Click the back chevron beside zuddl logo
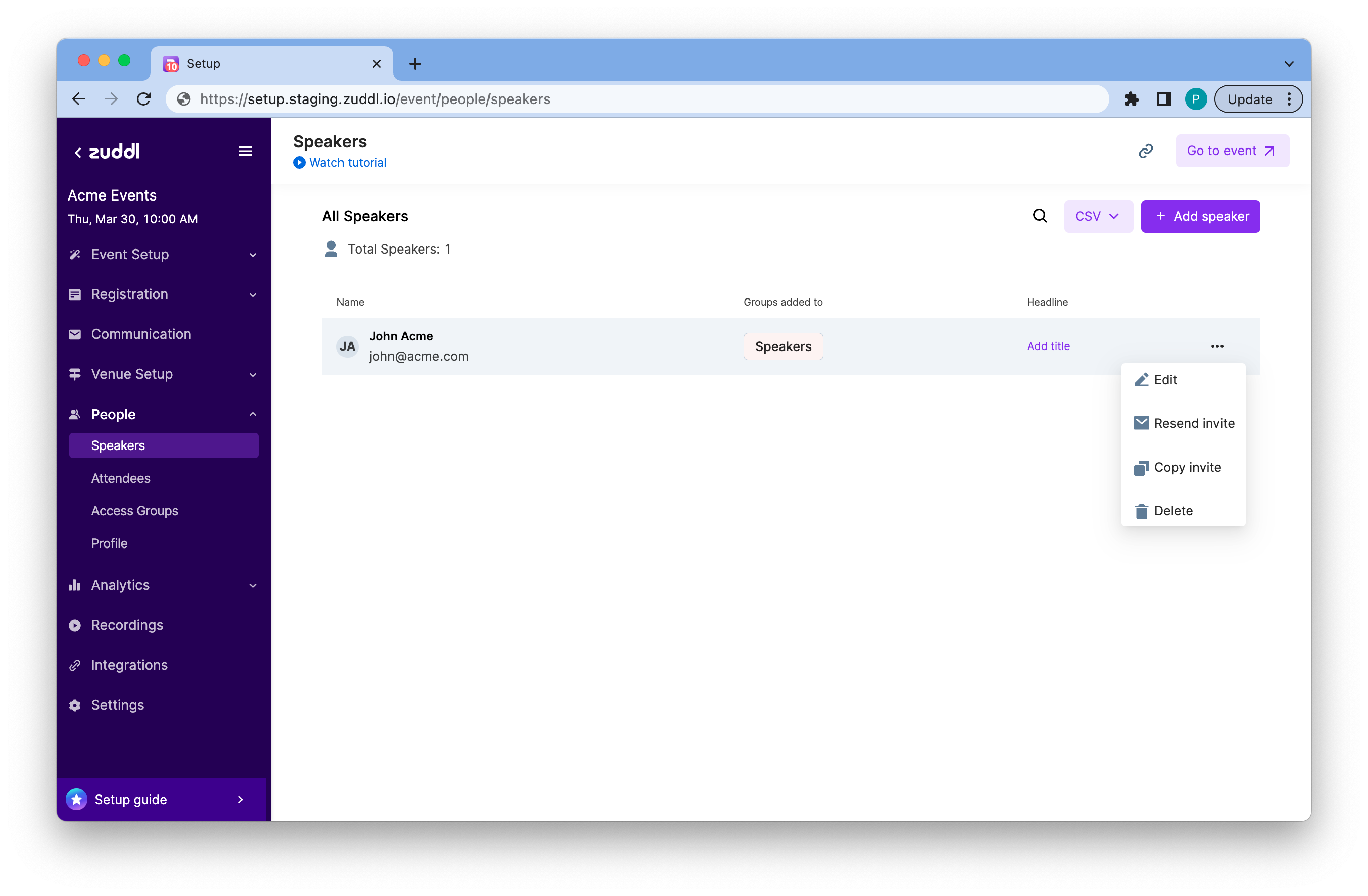This screenshot has height=896, width=1368. 78,153
